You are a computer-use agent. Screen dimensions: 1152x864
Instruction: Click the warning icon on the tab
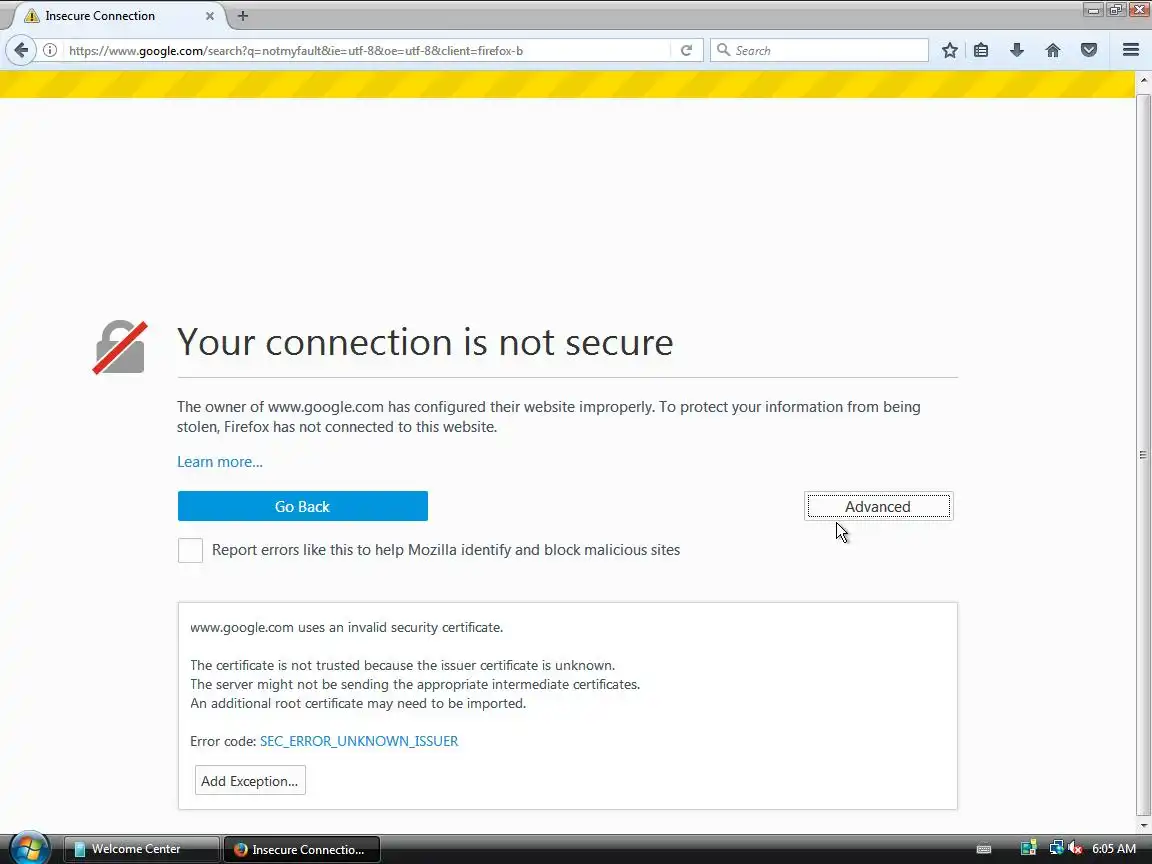coord(32,15)
